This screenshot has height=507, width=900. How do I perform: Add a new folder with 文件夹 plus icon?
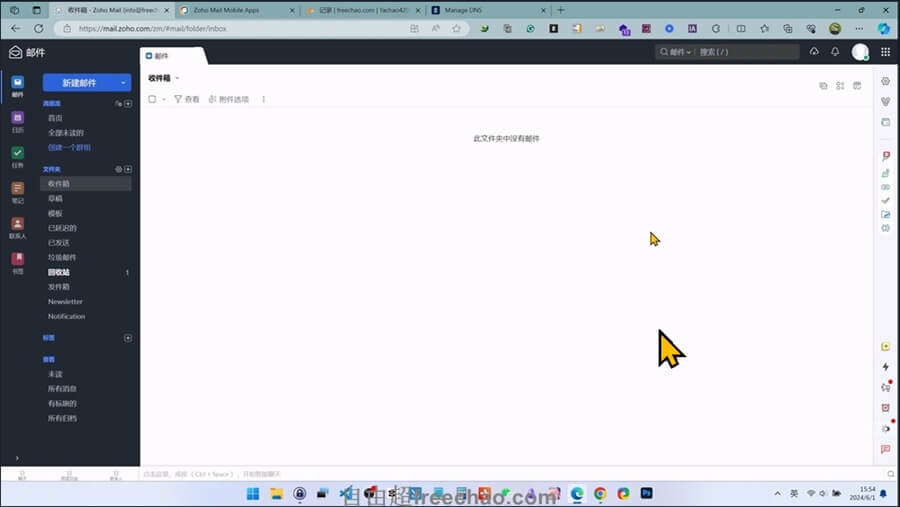(x=128, y=169)
